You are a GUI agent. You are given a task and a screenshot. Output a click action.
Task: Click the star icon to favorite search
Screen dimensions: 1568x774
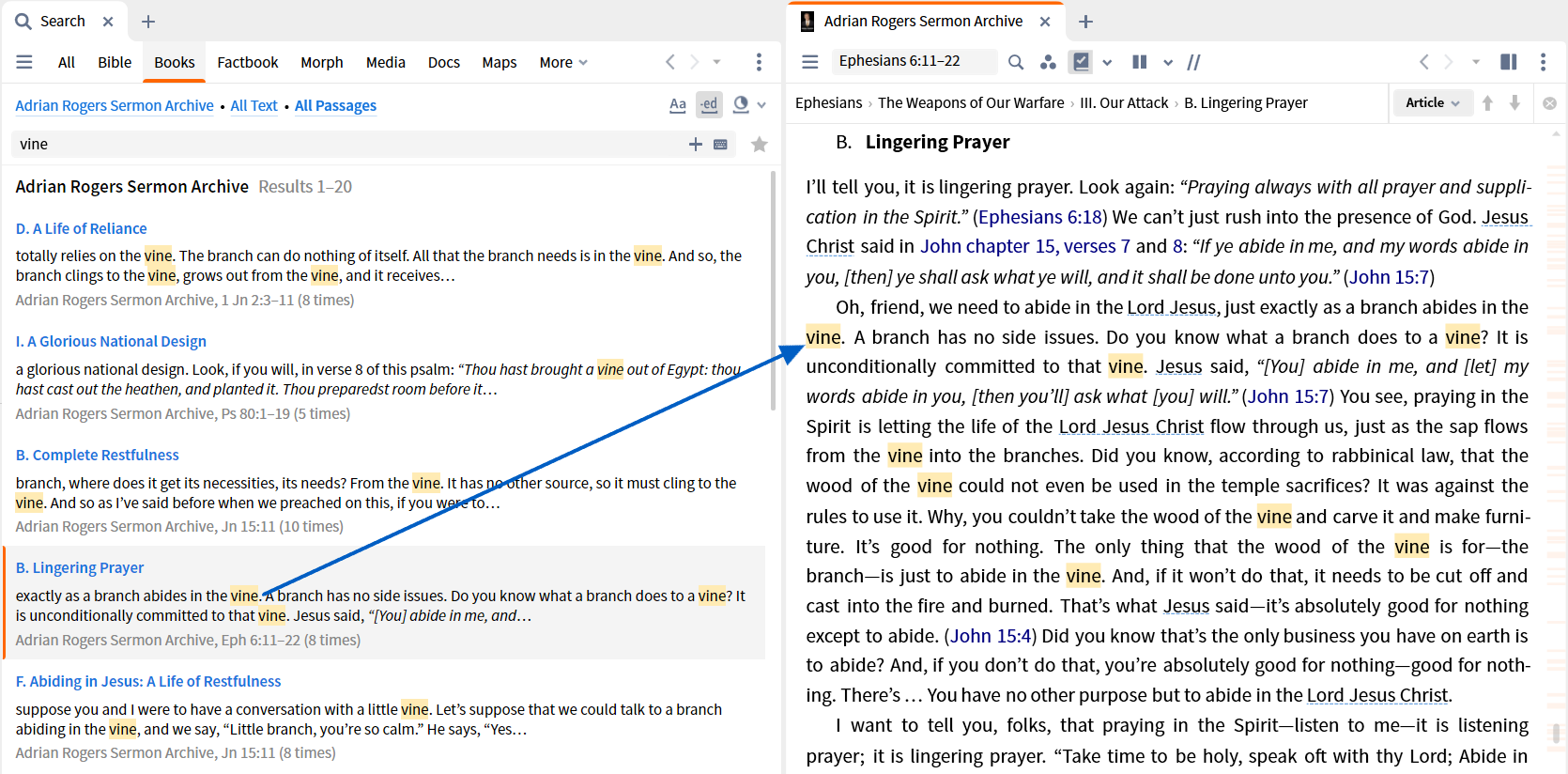click(x=760, y=144)
